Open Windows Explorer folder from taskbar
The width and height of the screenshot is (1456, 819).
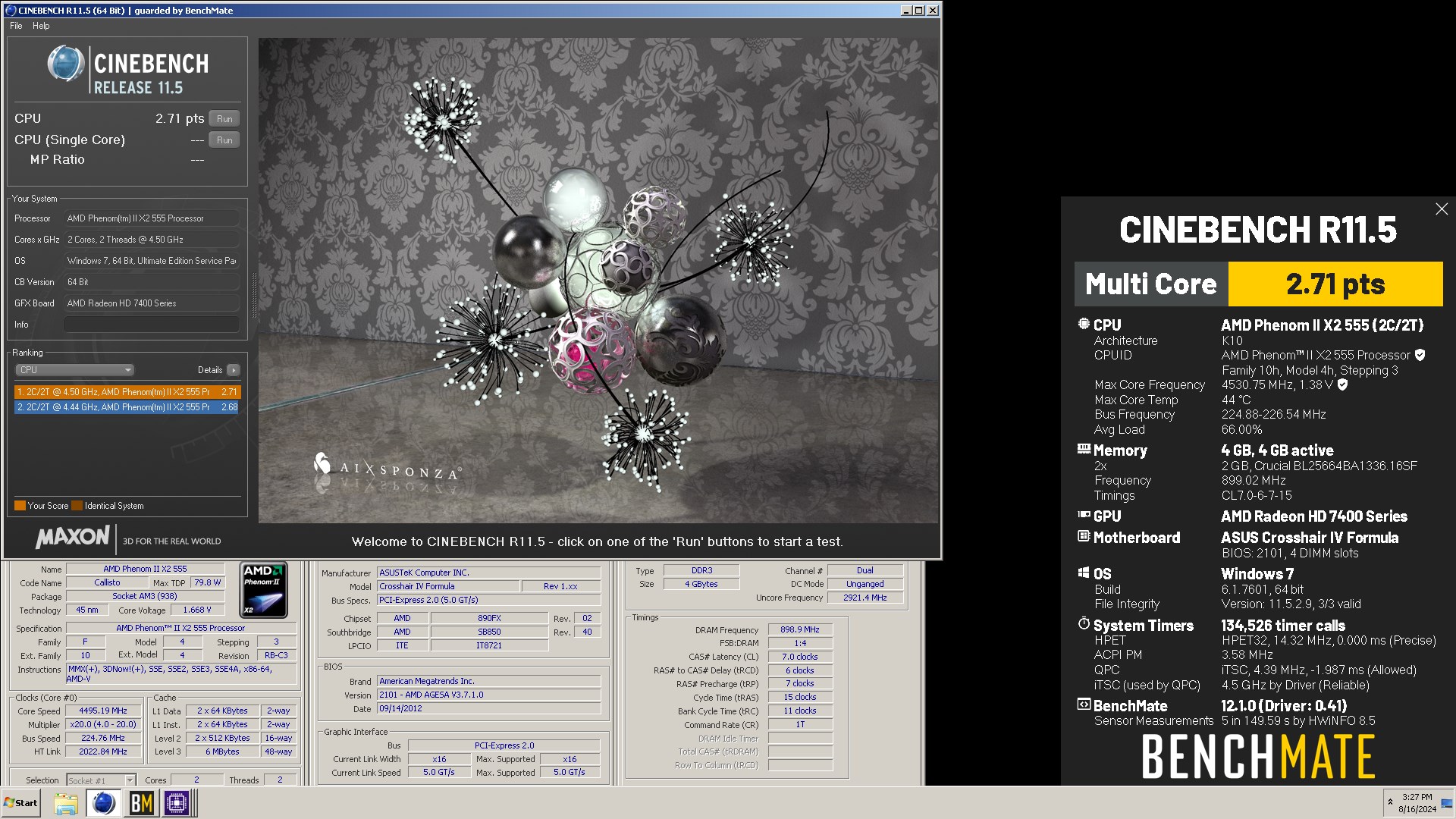(x=66, y=804)
